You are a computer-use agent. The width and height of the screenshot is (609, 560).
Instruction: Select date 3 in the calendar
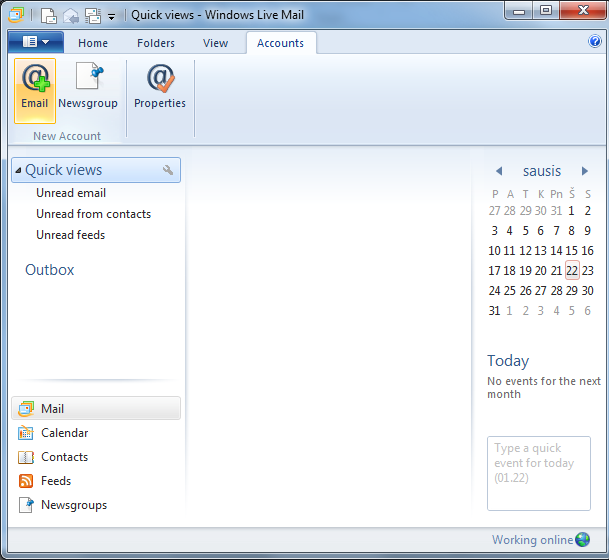(494, 231)
